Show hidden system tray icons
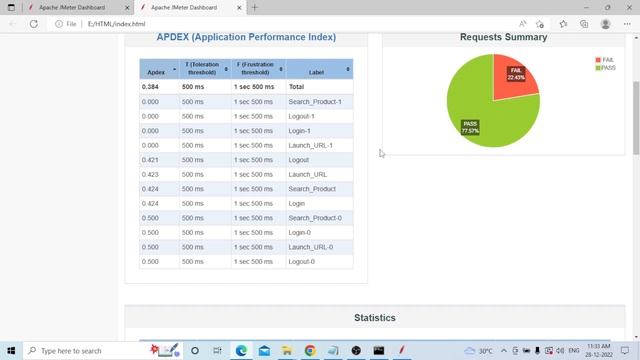Screen dimensions: 640x360 [x=504, y=351]
